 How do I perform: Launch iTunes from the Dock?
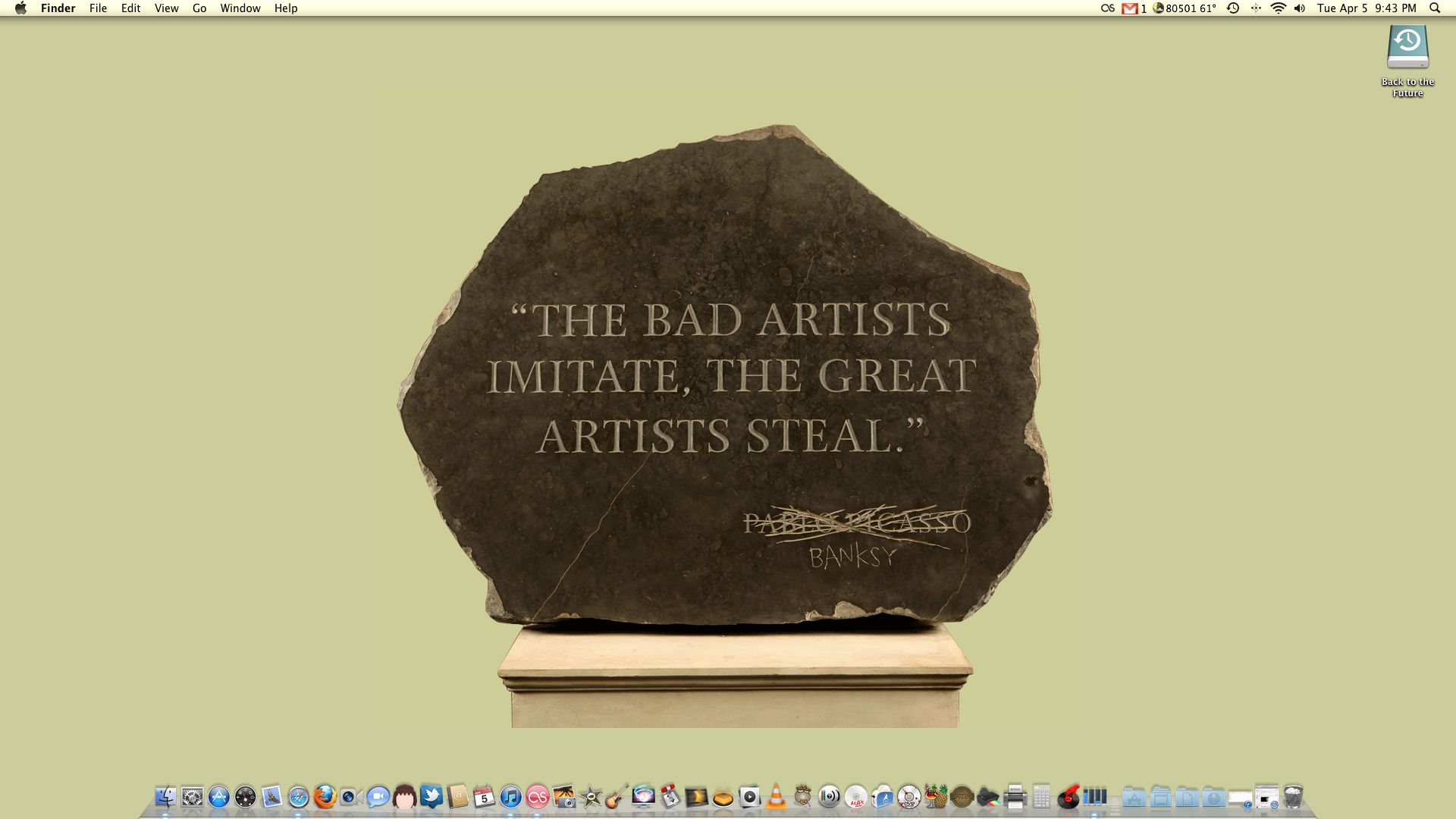(x=510, y=797)
